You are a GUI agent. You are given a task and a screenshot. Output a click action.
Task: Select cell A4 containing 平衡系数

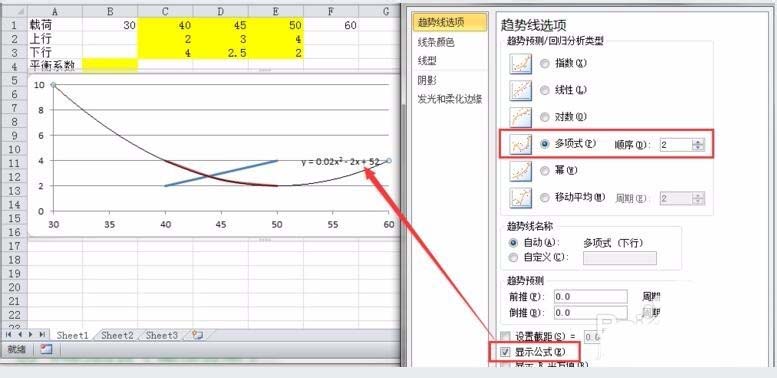click(55, 65)
